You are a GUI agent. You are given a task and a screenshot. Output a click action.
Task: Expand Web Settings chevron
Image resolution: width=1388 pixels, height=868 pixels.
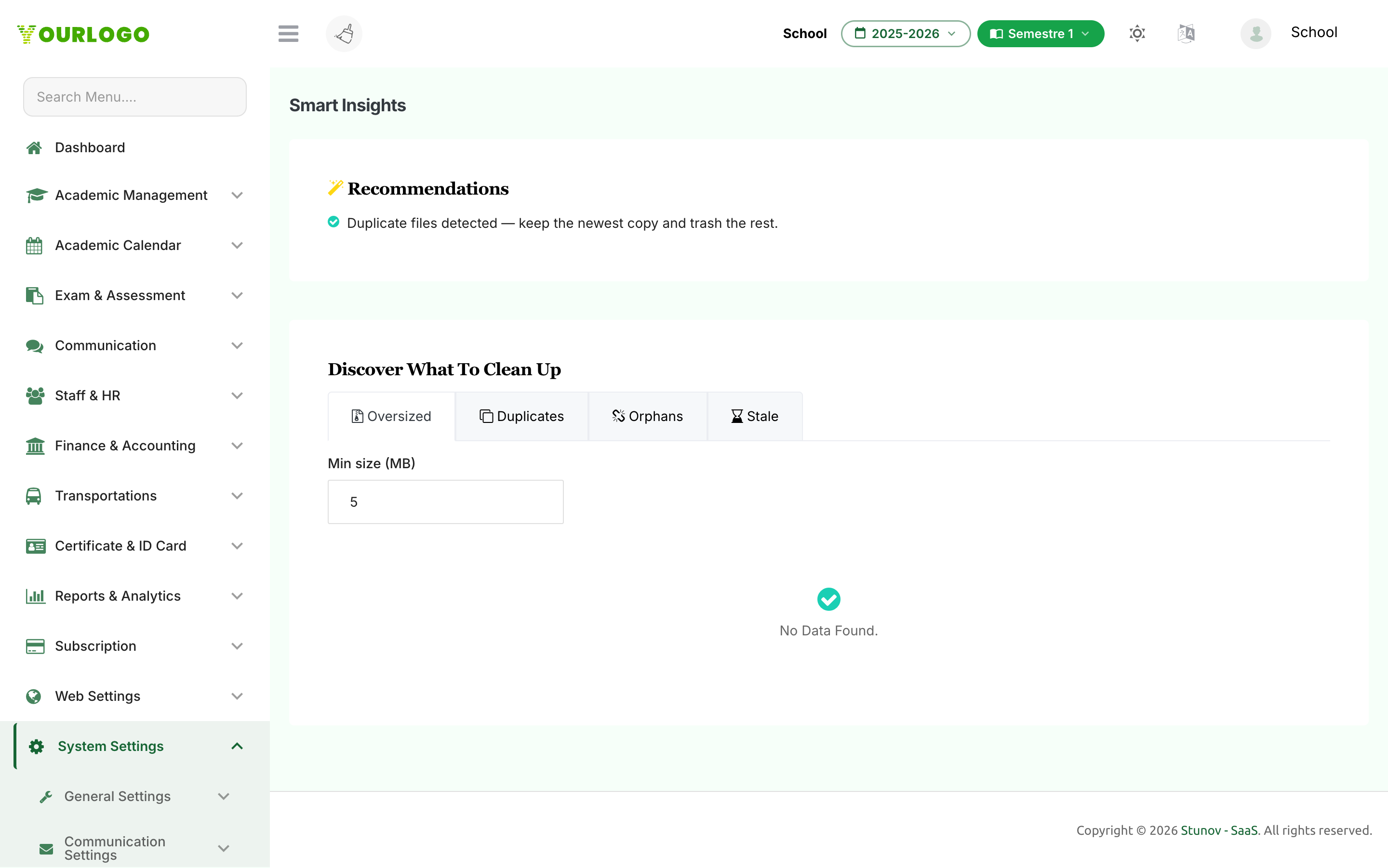click(237, 697)
